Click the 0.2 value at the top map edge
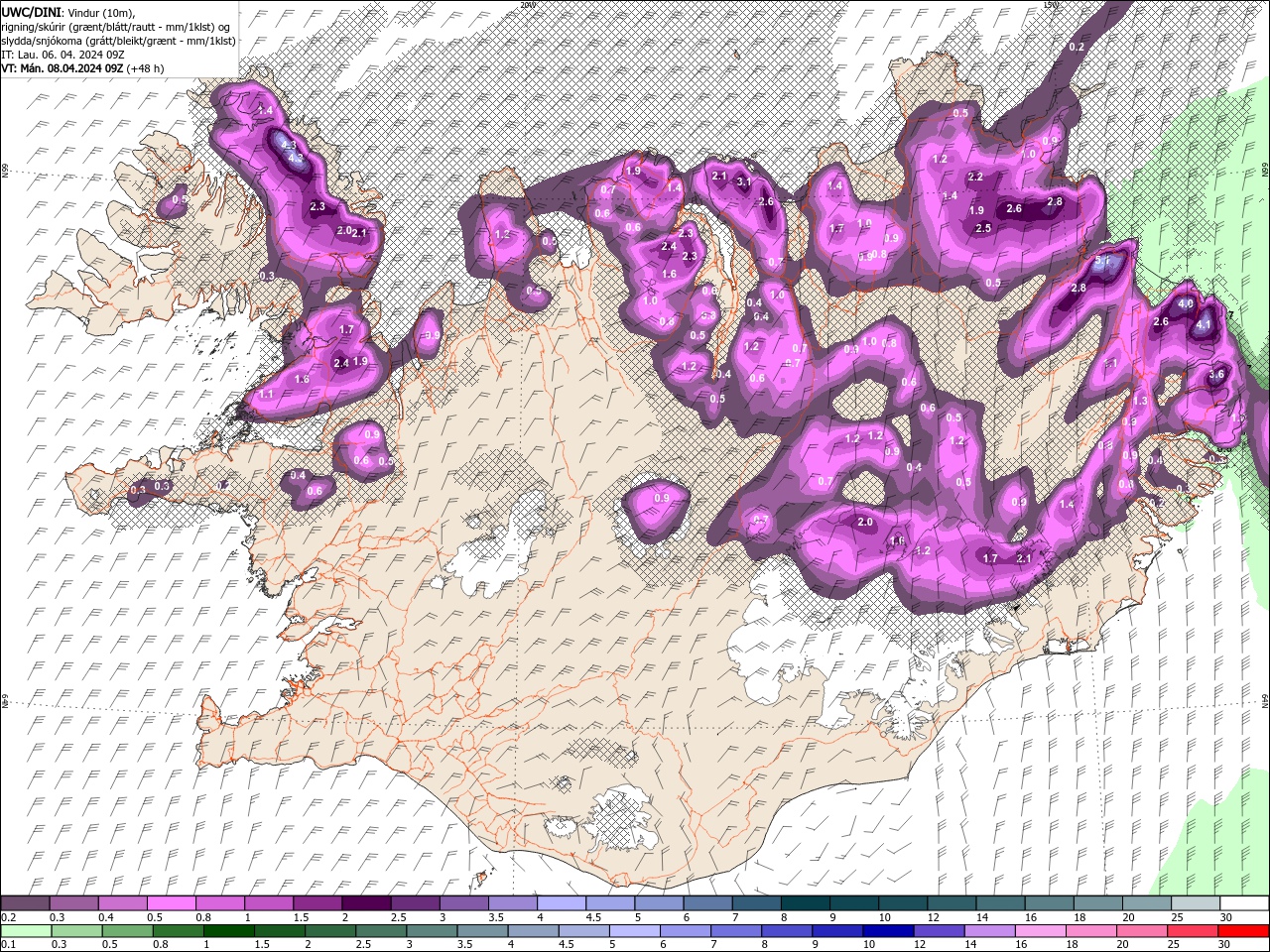This screenshot has width=1270, height=952. pos(1077,47)
